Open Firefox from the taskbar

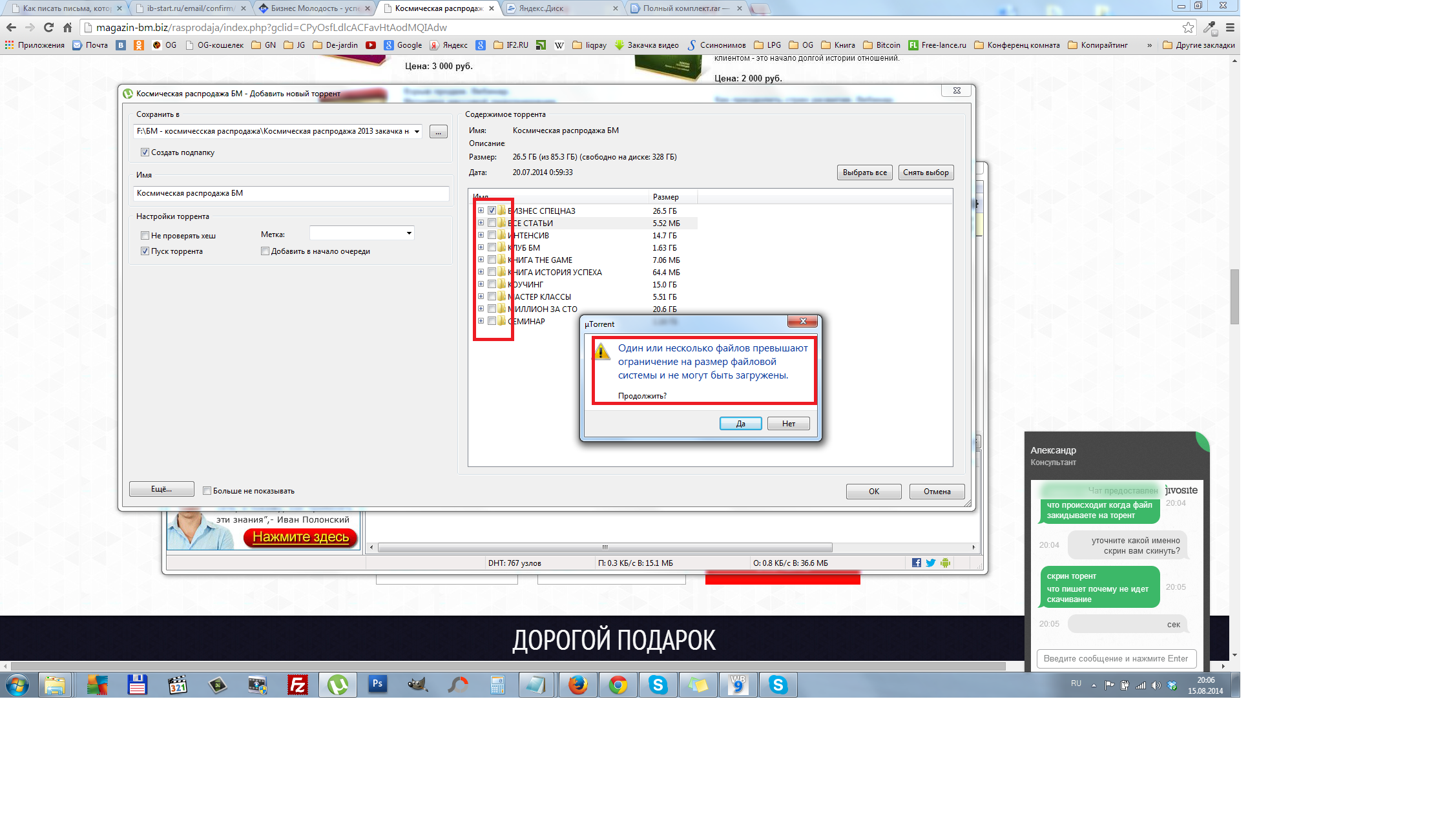pos(577,685)
